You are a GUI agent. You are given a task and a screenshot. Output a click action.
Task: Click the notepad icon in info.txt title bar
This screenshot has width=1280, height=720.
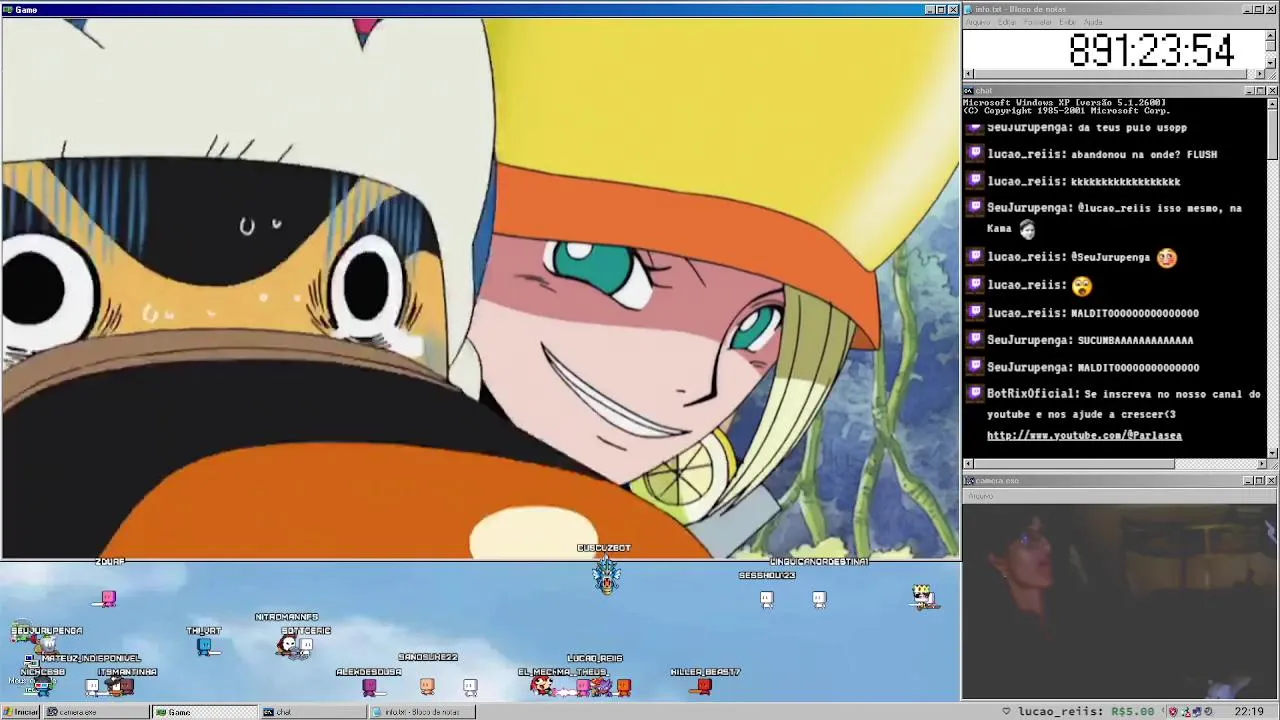click(x=969, y=9)
